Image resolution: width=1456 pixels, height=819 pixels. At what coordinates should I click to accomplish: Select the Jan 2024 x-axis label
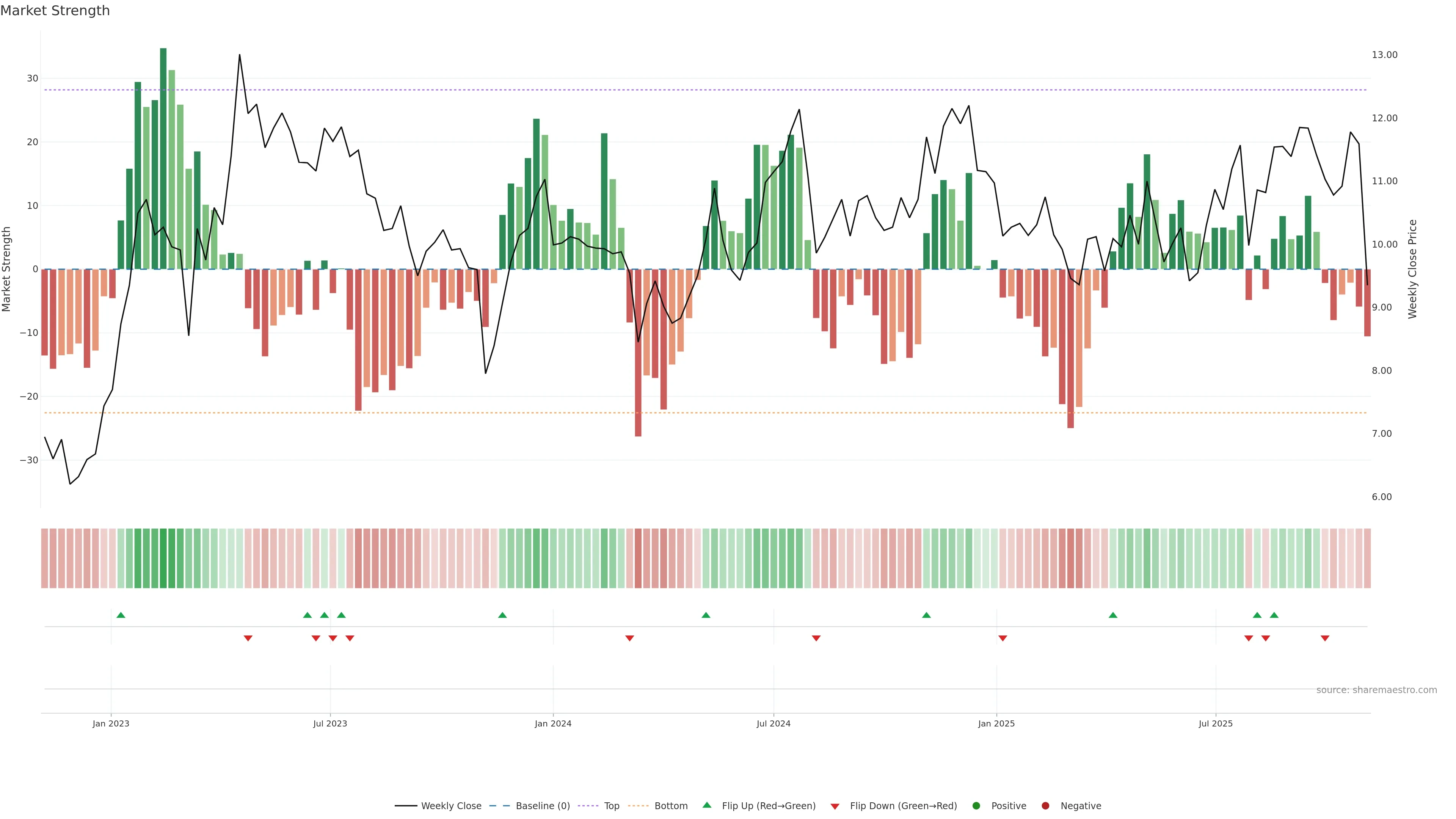[553, 723]
